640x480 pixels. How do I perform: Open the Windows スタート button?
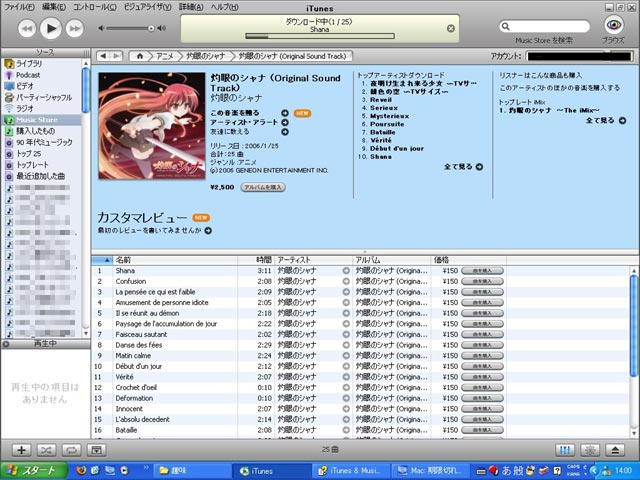click(x=34, y=471)
